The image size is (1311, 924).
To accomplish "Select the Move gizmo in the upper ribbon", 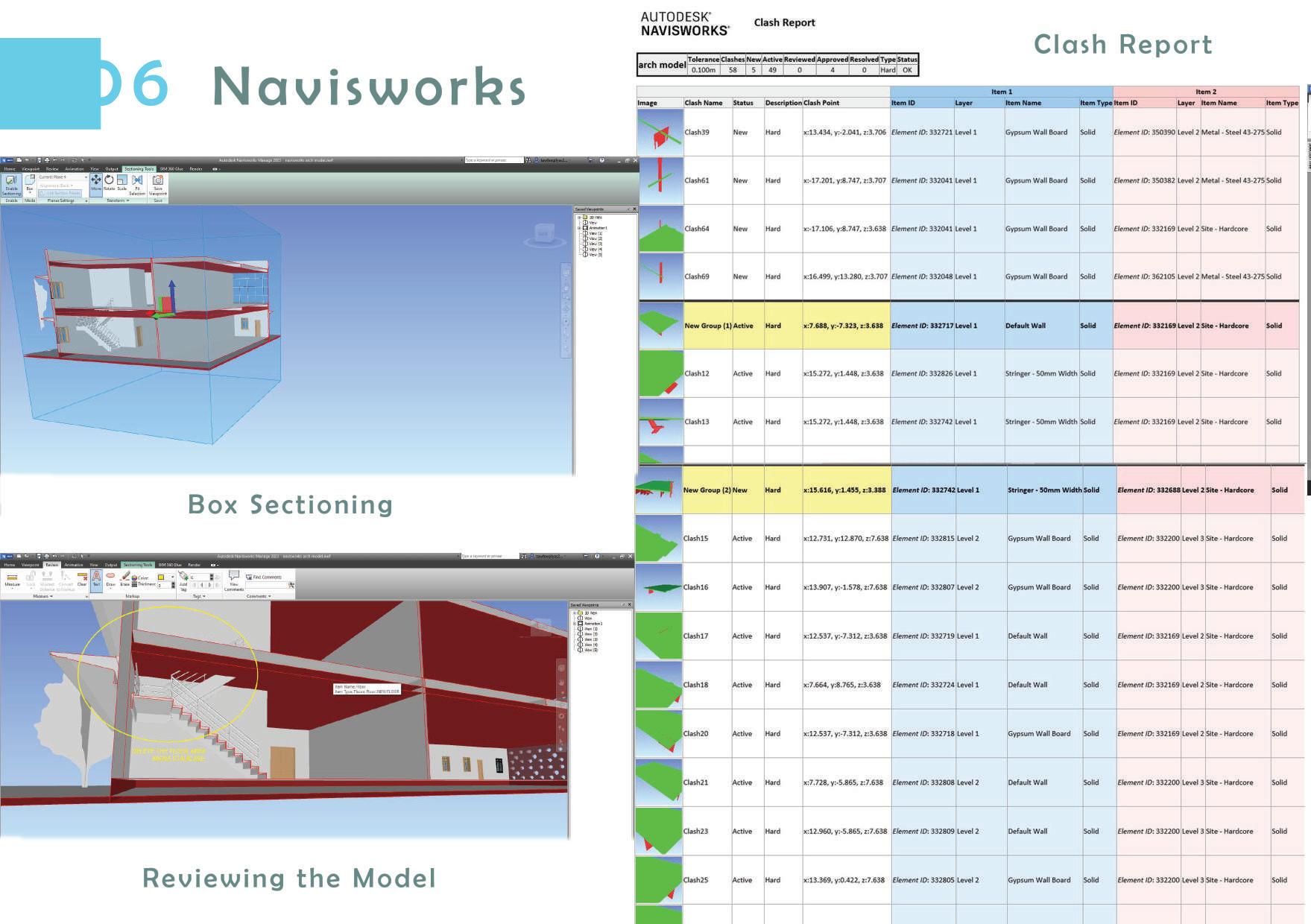I will coord(96,184).
